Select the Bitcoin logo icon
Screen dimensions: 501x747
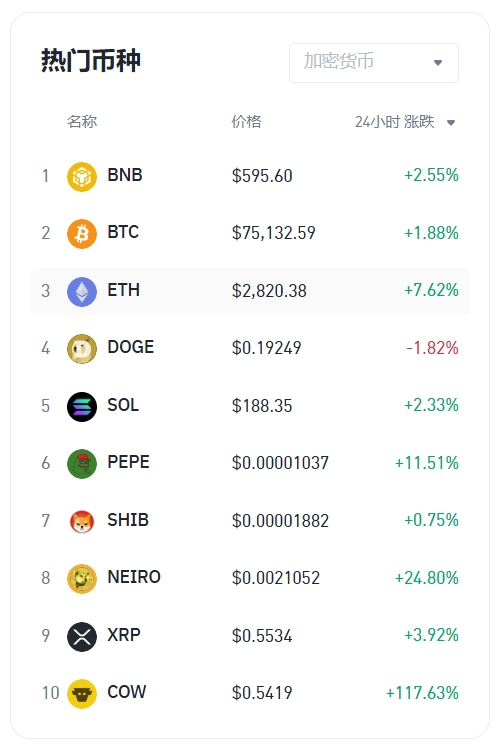point(82,234)
